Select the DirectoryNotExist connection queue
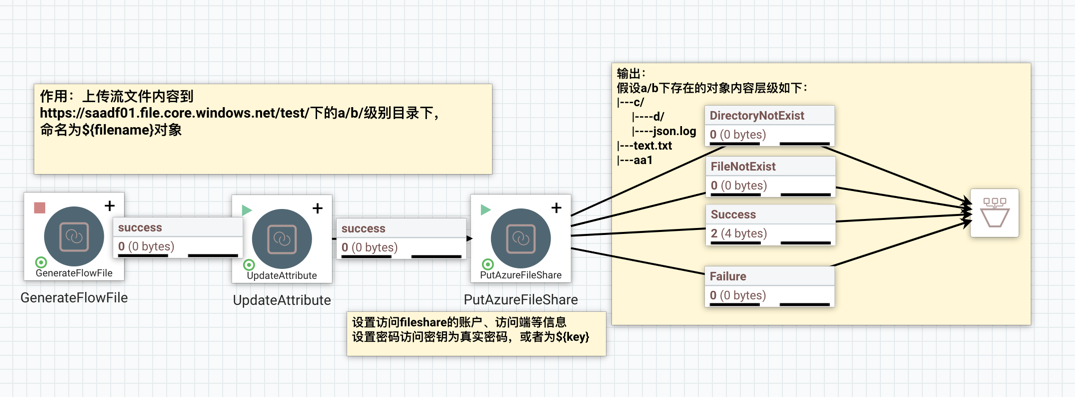Viewport: 1075px width, 397px height. tap(770, 126)
